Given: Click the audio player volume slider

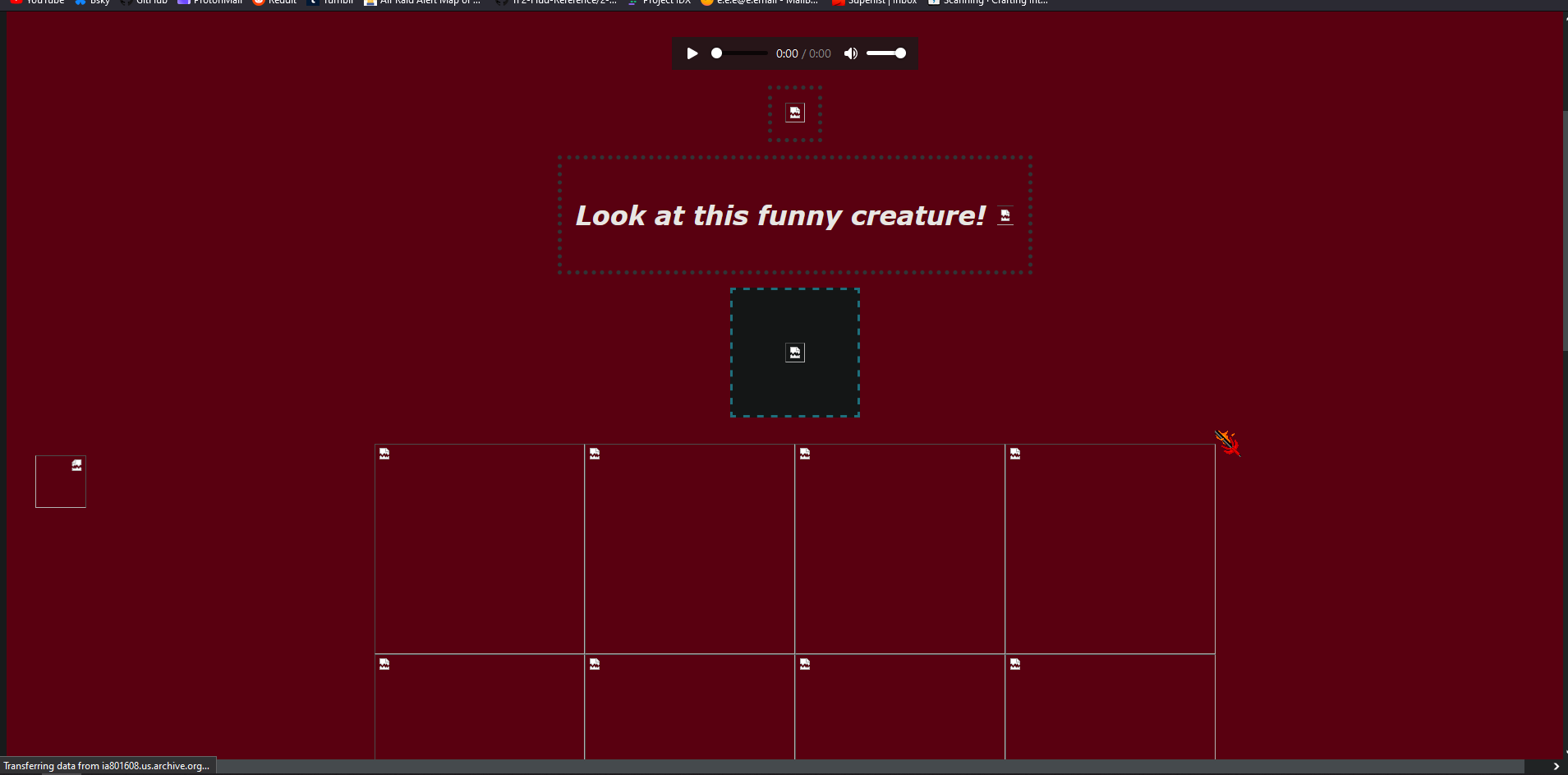Looking at the screenshot, I should (x=885, y=53).
